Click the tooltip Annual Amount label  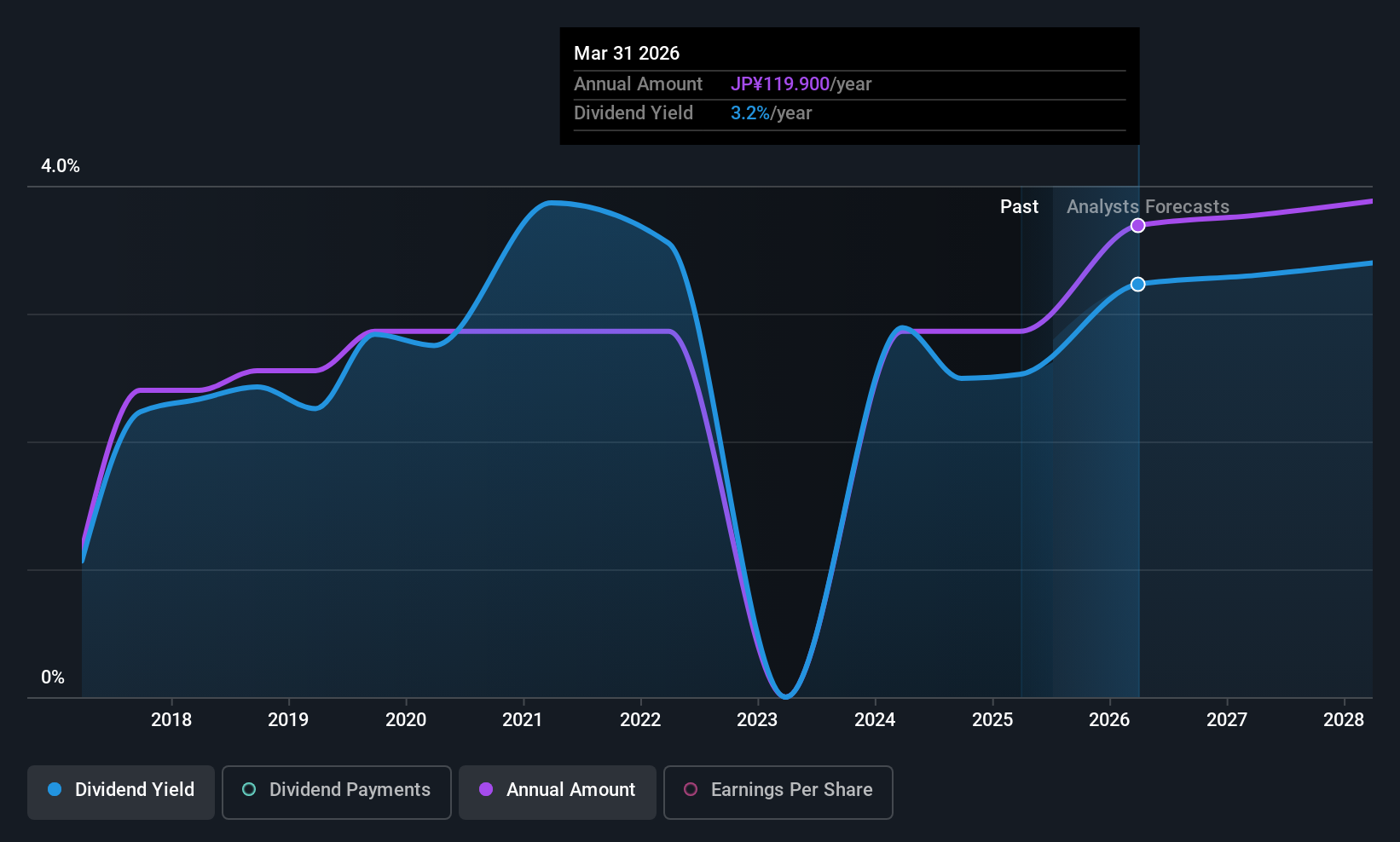(x=638, y=84)
